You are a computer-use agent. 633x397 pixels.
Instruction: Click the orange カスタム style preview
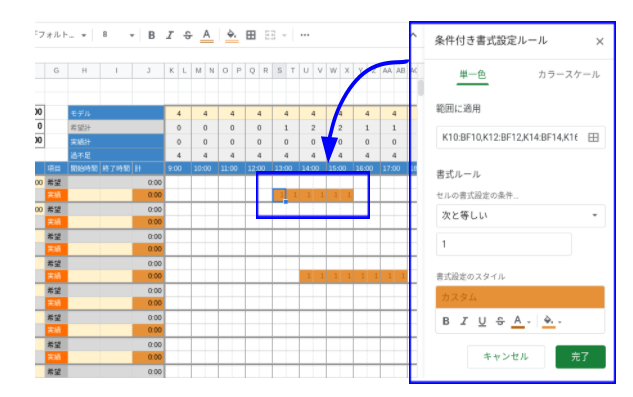[x=520, y=297]
